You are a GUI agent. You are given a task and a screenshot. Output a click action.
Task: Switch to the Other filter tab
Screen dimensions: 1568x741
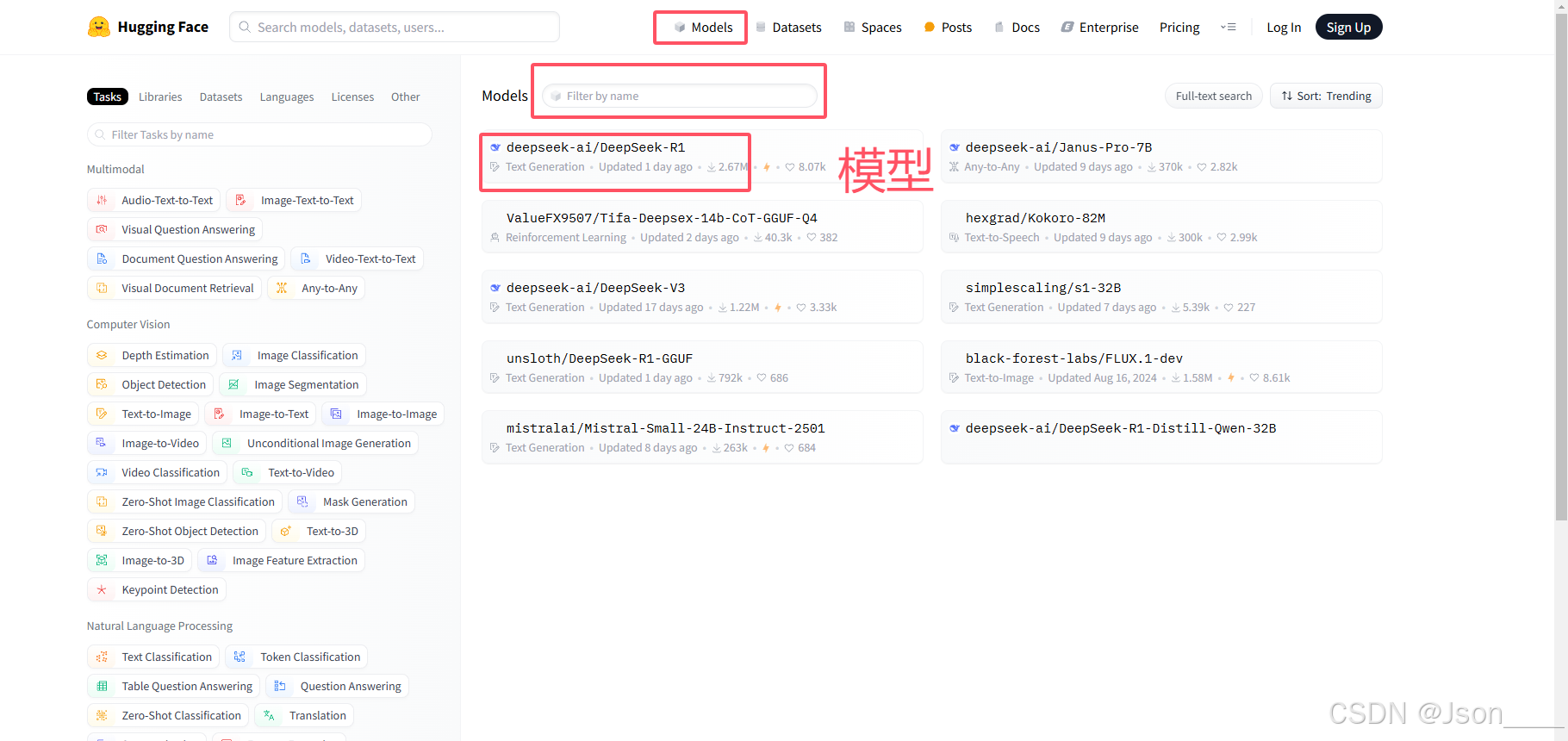tap(405, 97)
